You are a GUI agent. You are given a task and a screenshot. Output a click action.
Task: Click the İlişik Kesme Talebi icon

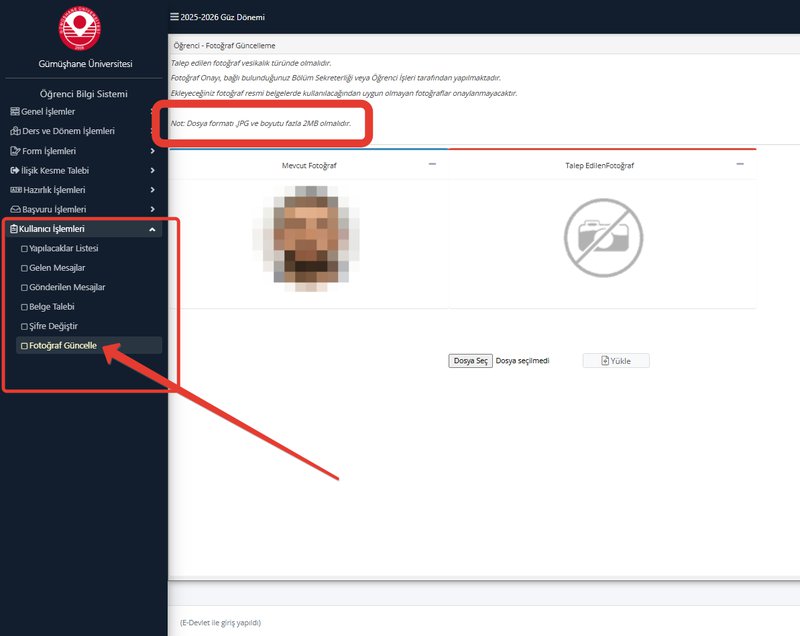(x=14, y=170)
